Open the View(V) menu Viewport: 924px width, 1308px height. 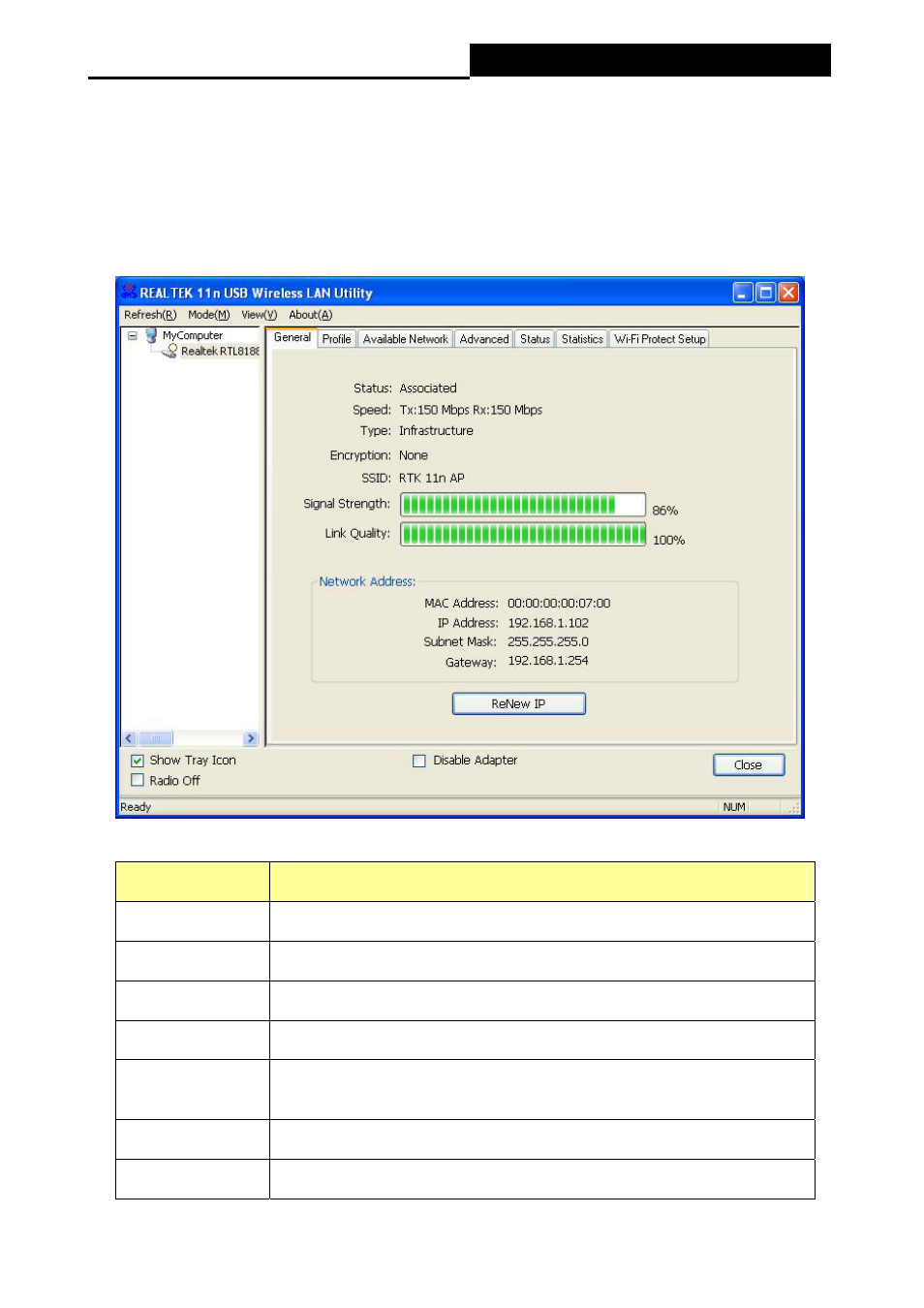click(260, 315)
